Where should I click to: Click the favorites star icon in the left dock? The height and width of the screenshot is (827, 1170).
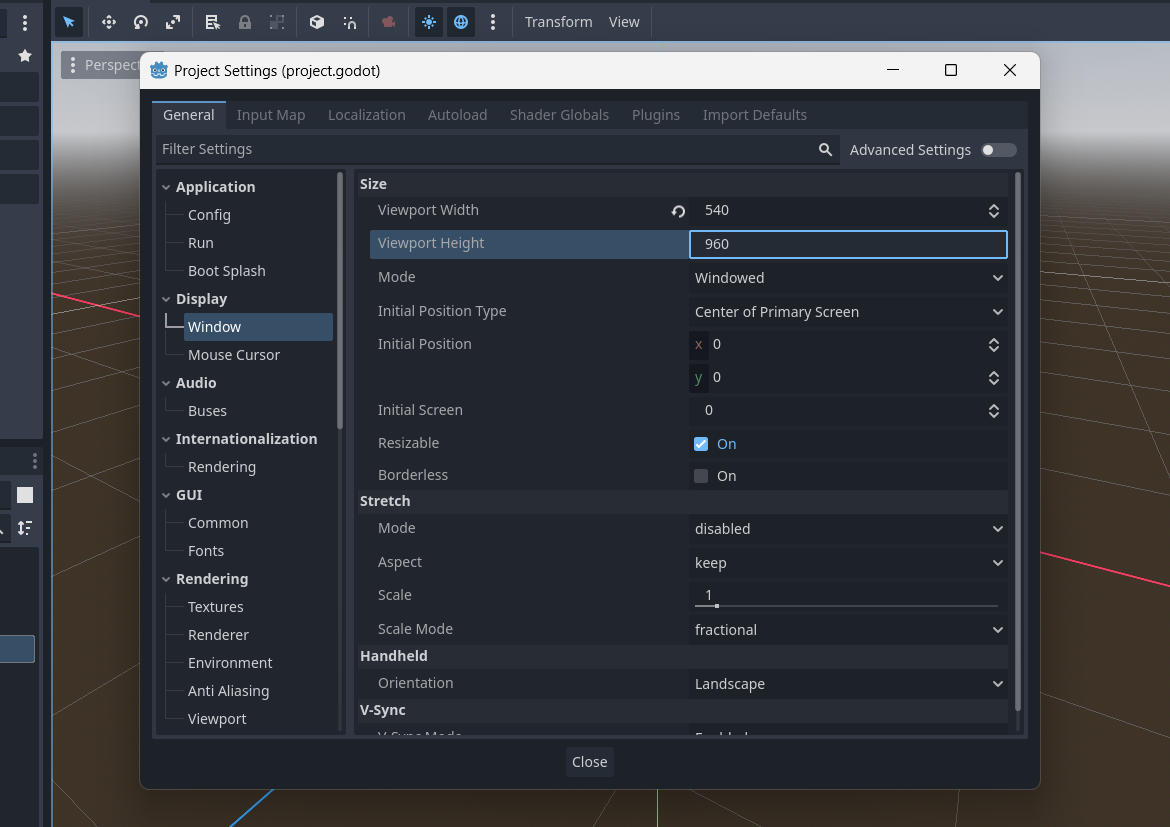coord(25,55)
